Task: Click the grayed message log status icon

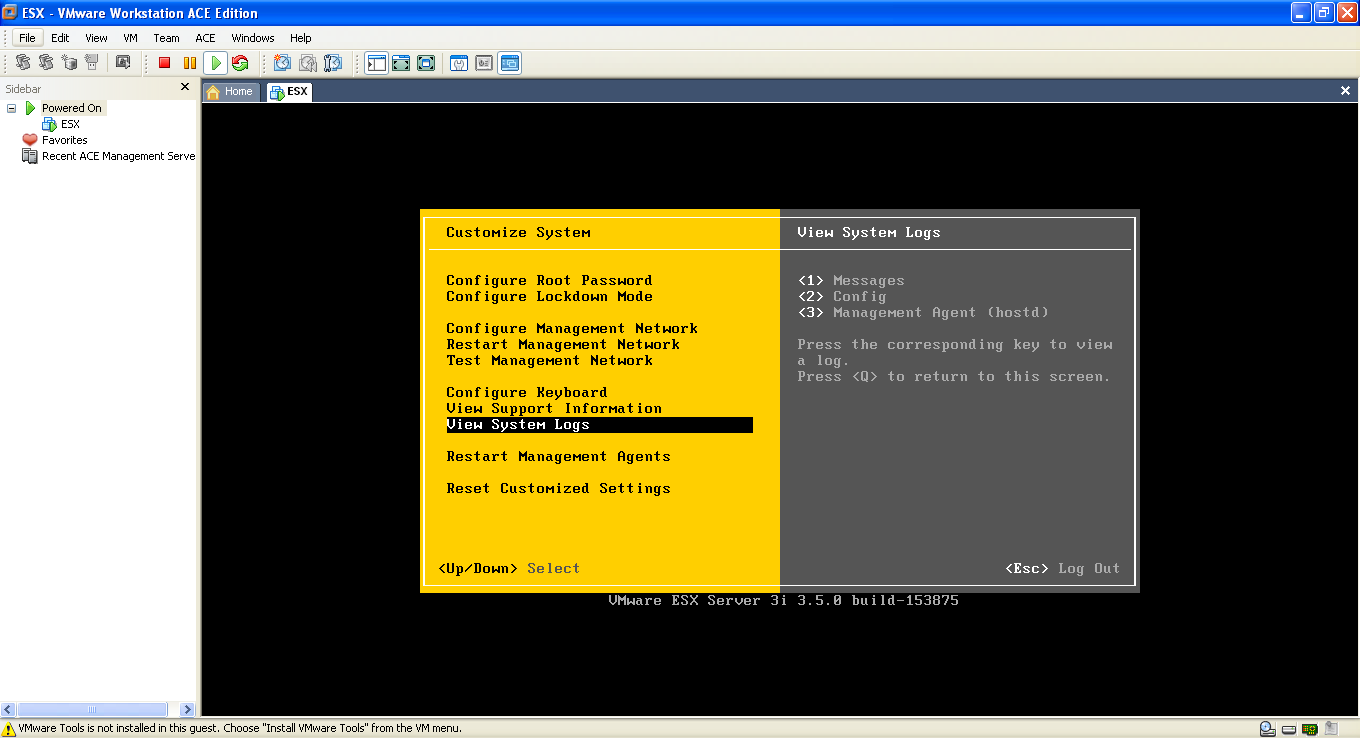Action: click(1331, 729)
